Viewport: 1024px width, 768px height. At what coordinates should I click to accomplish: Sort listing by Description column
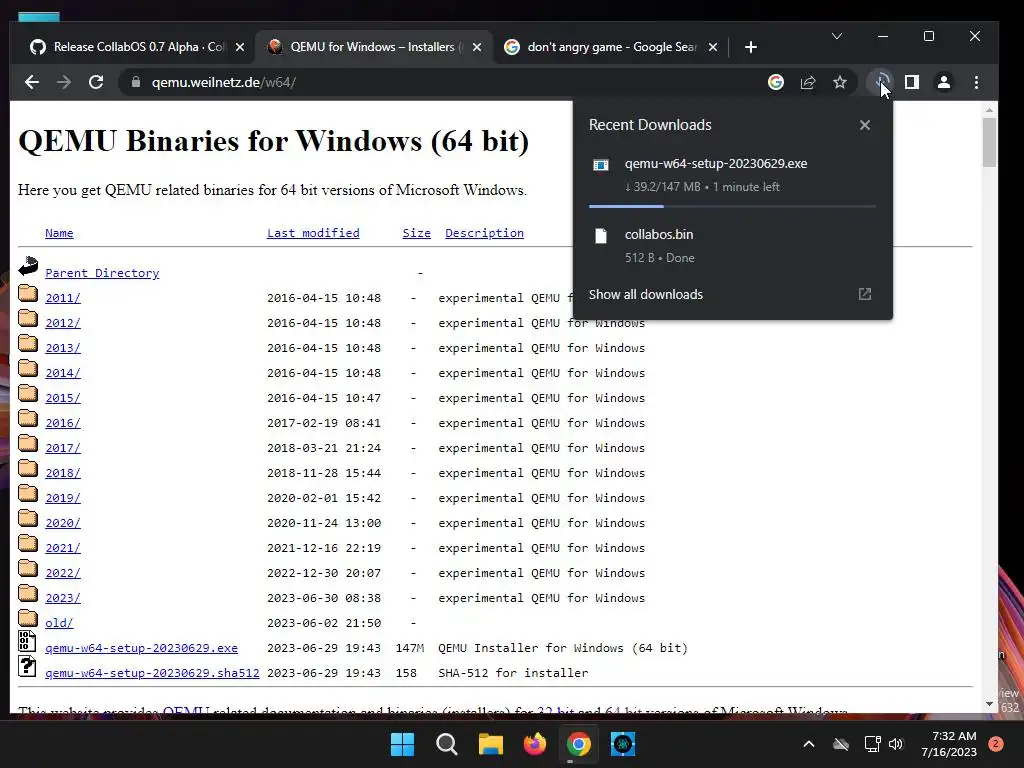coord(485,233)
